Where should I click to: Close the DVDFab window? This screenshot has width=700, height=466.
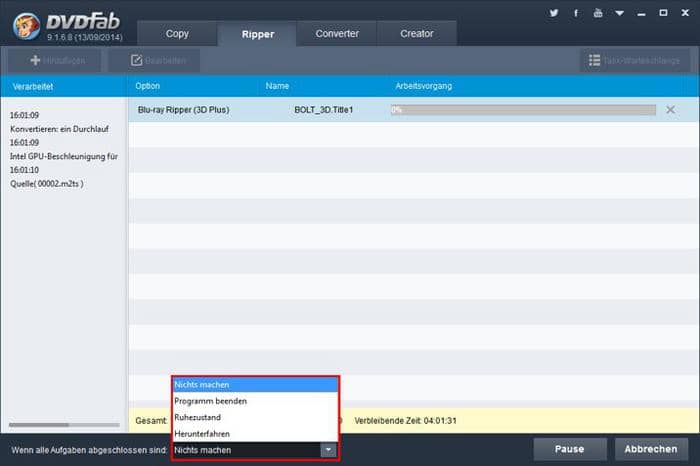click(685, 13)
